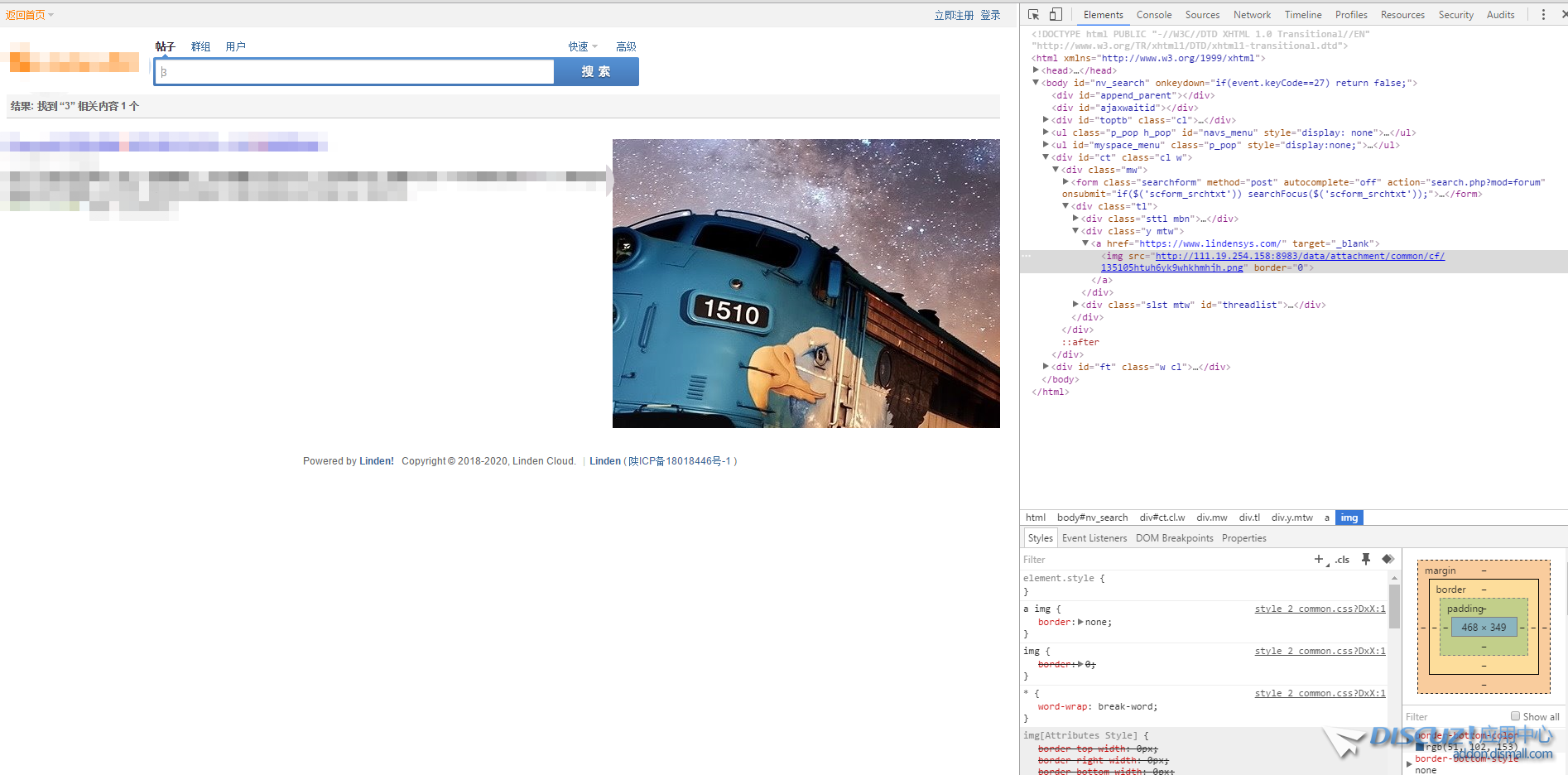The image size is (1568, 775).
Task: Expand the ul myspace_menu node
Action: 1046,145
